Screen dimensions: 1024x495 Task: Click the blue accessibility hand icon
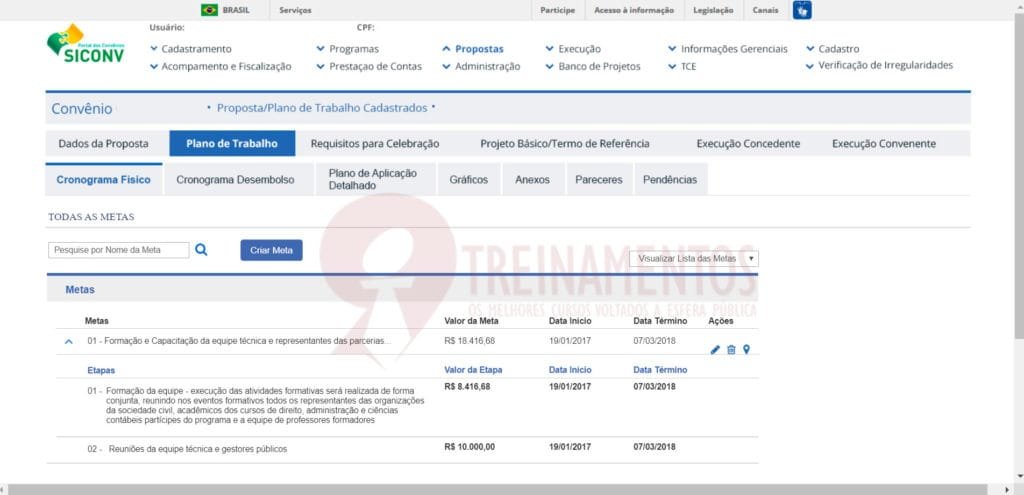[x=802, y=10]
